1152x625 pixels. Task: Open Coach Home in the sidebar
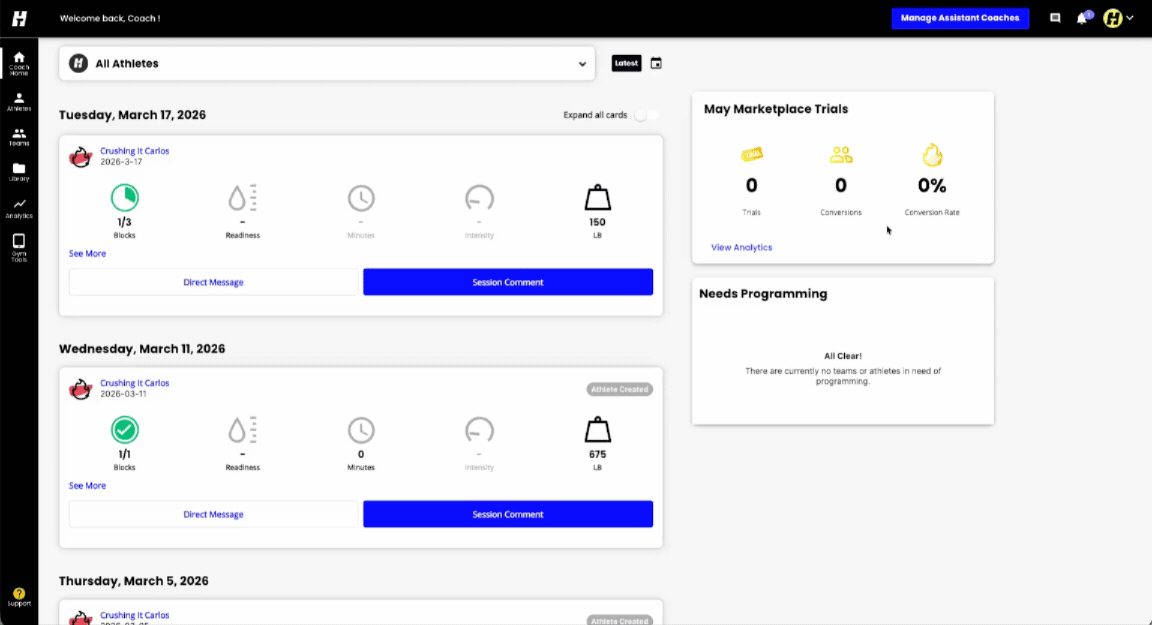tap(19, 64)
